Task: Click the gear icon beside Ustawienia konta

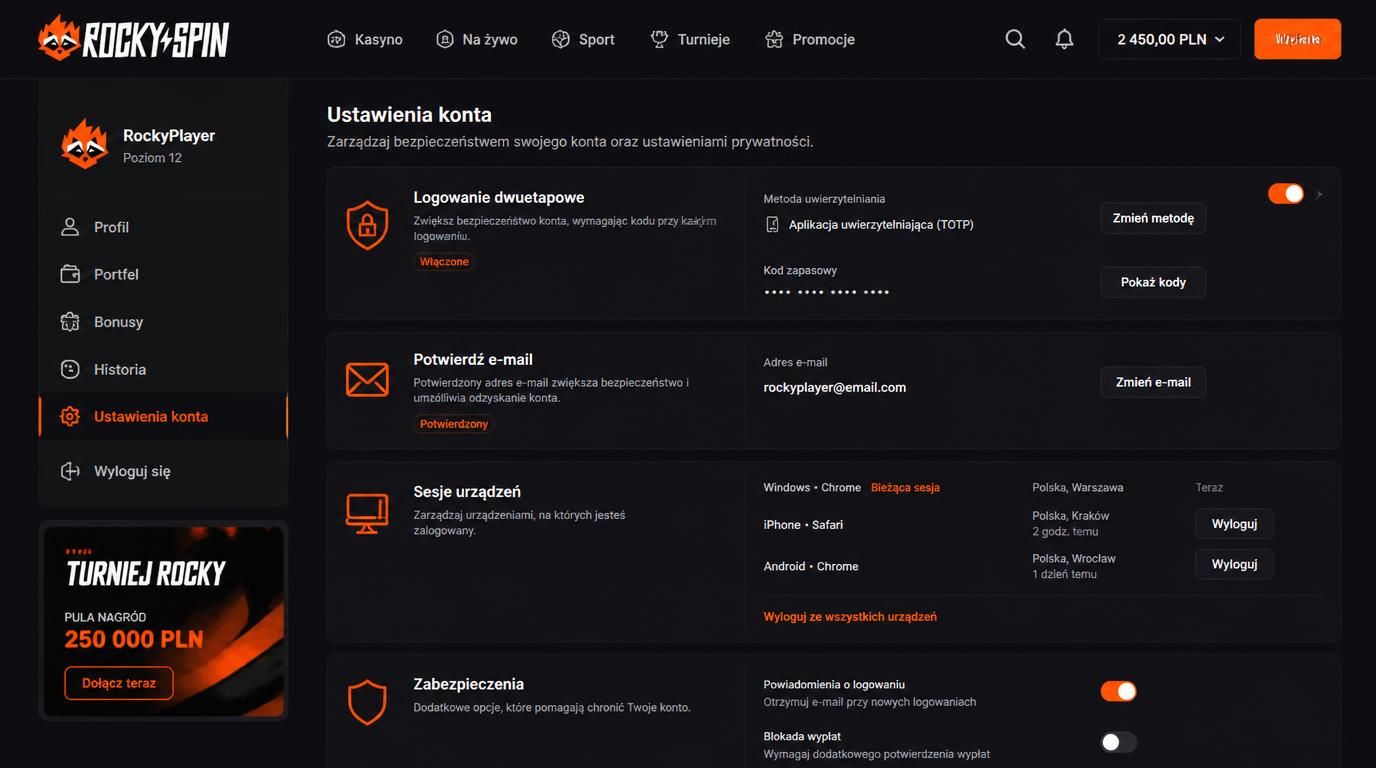Action: pyautogui.click(x=70, y=416)
